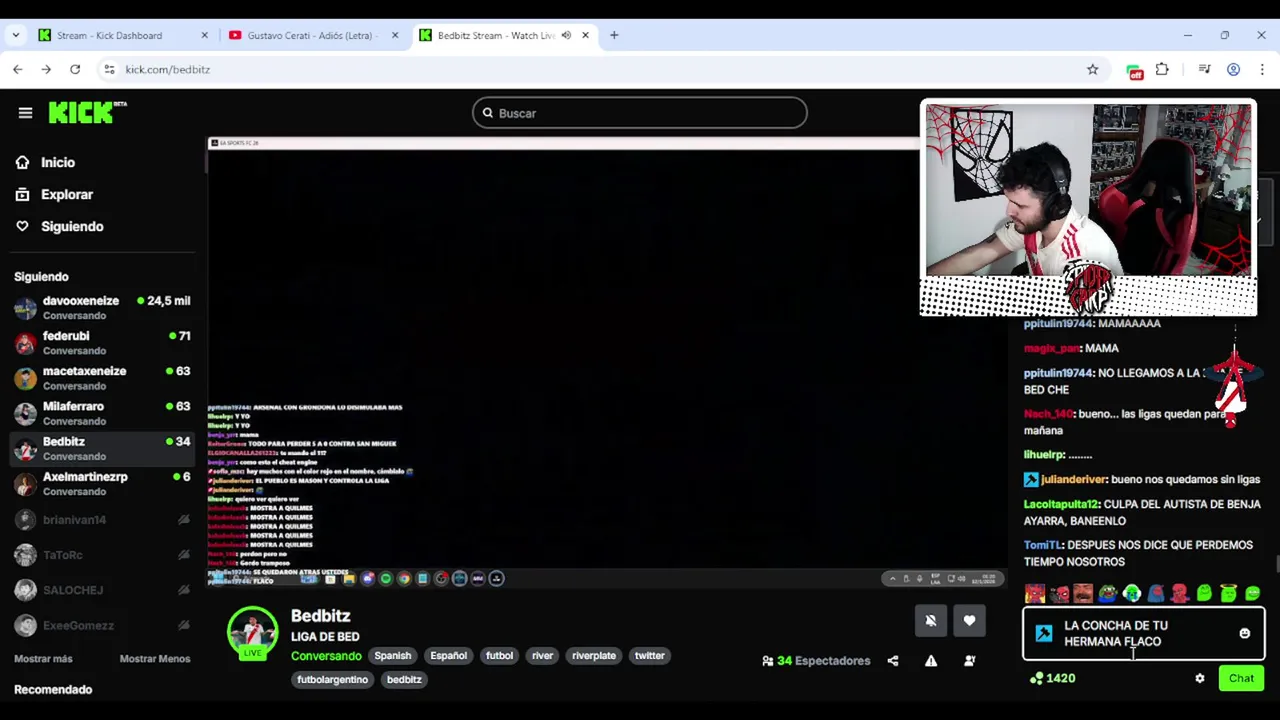Open the emoji picker in chat input
The height and width of the screenshot is (720, 1280).
click(x=1245, y=634)
